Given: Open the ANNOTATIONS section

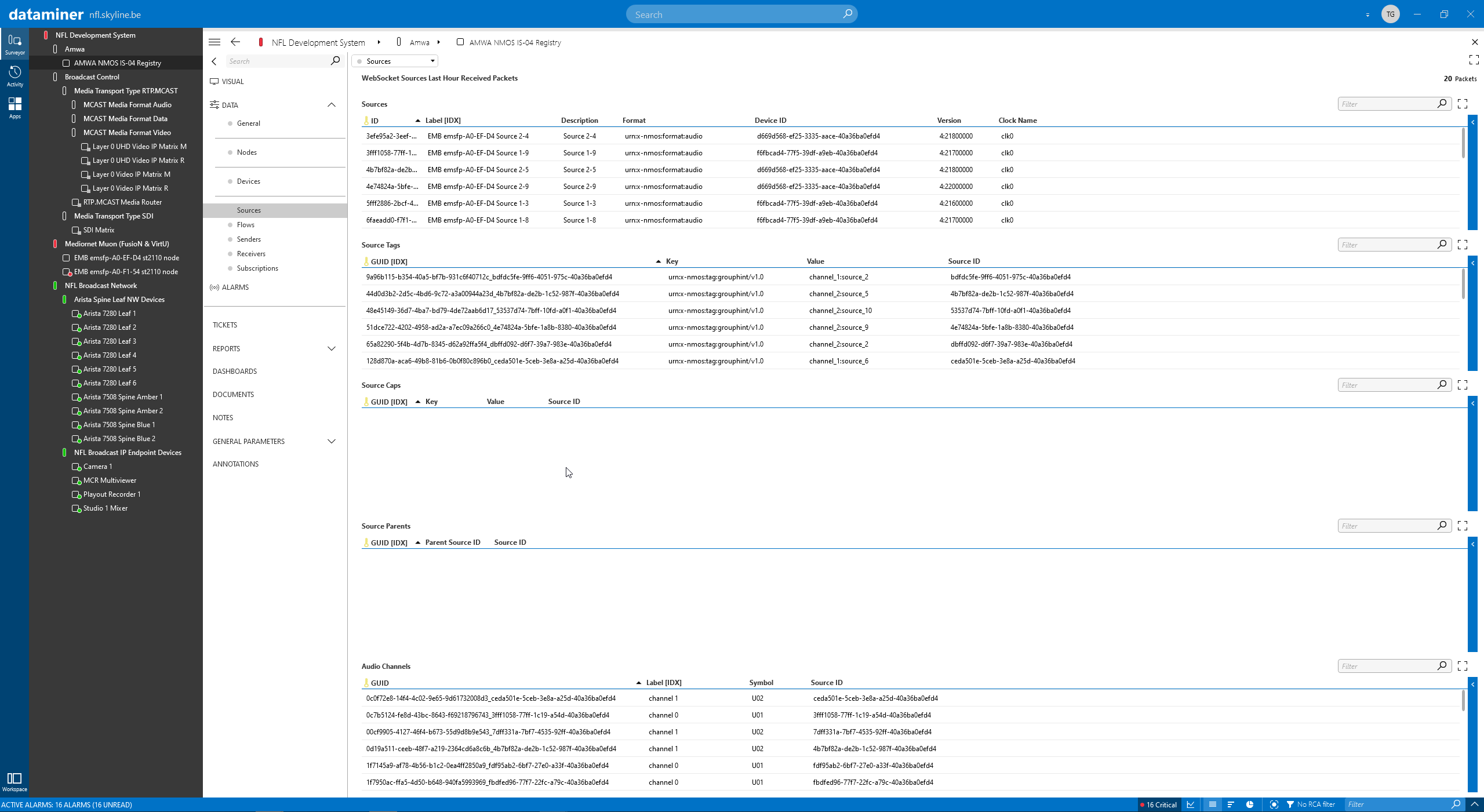Looking at the screenshot, I should tap(235, 464).
